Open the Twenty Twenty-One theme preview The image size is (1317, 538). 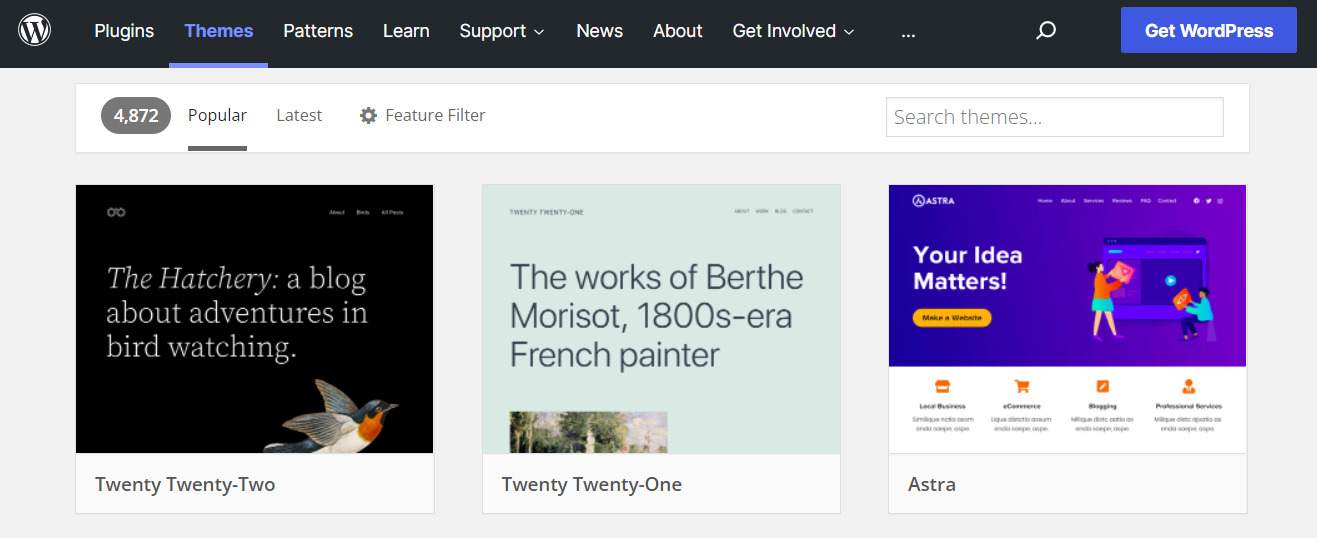(661, 319)
